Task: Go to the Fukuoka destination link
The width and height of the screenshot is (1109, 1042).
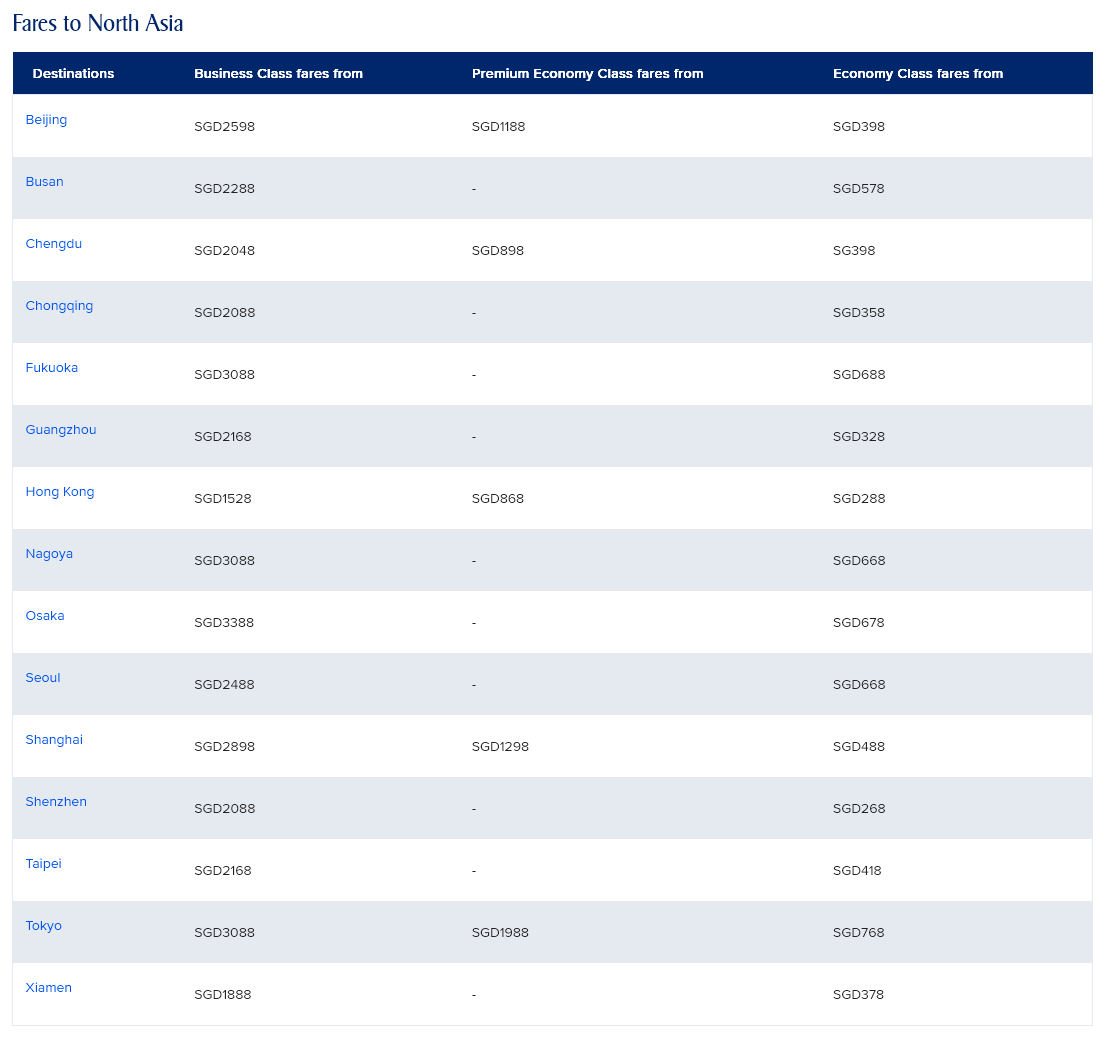Action: pyautogui.click(x=52, y=368)
